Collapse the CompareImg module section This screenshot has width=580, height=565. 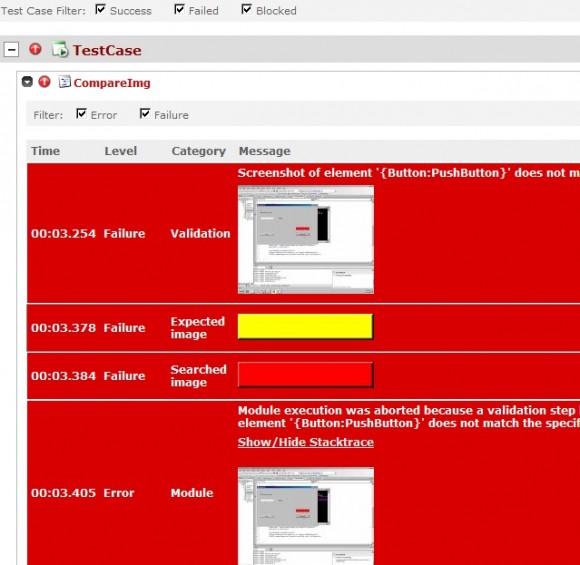coord(27,82)
